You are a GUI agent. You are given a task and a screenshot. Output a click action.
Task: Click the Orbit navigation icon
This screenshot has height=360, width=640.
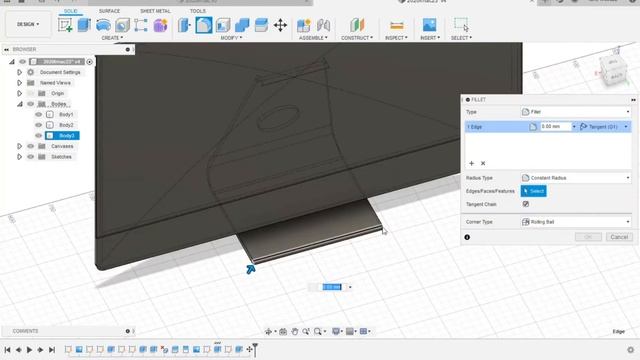(x=269, y=331)
